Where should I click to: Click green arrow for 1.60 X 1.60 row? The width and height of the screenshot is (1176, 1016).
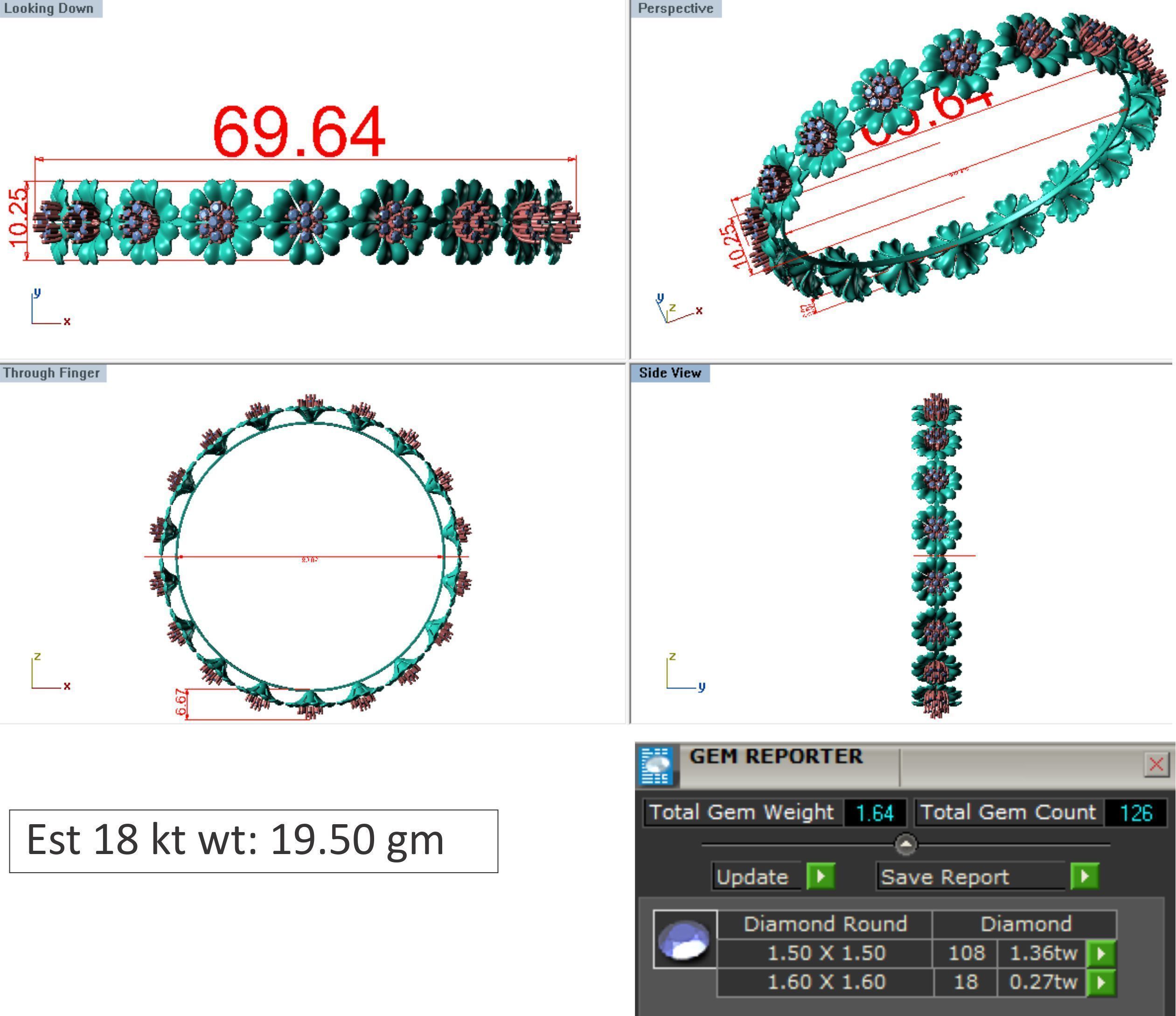1100,982
